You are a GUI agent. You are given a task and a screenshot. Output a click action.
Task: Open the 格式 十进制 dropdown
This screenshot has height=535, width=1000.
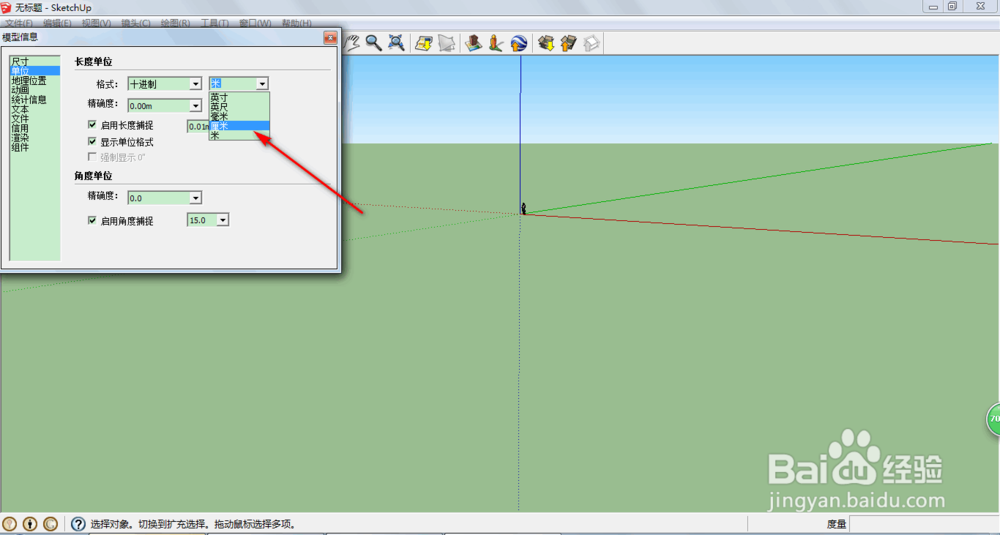coord(165,84)
